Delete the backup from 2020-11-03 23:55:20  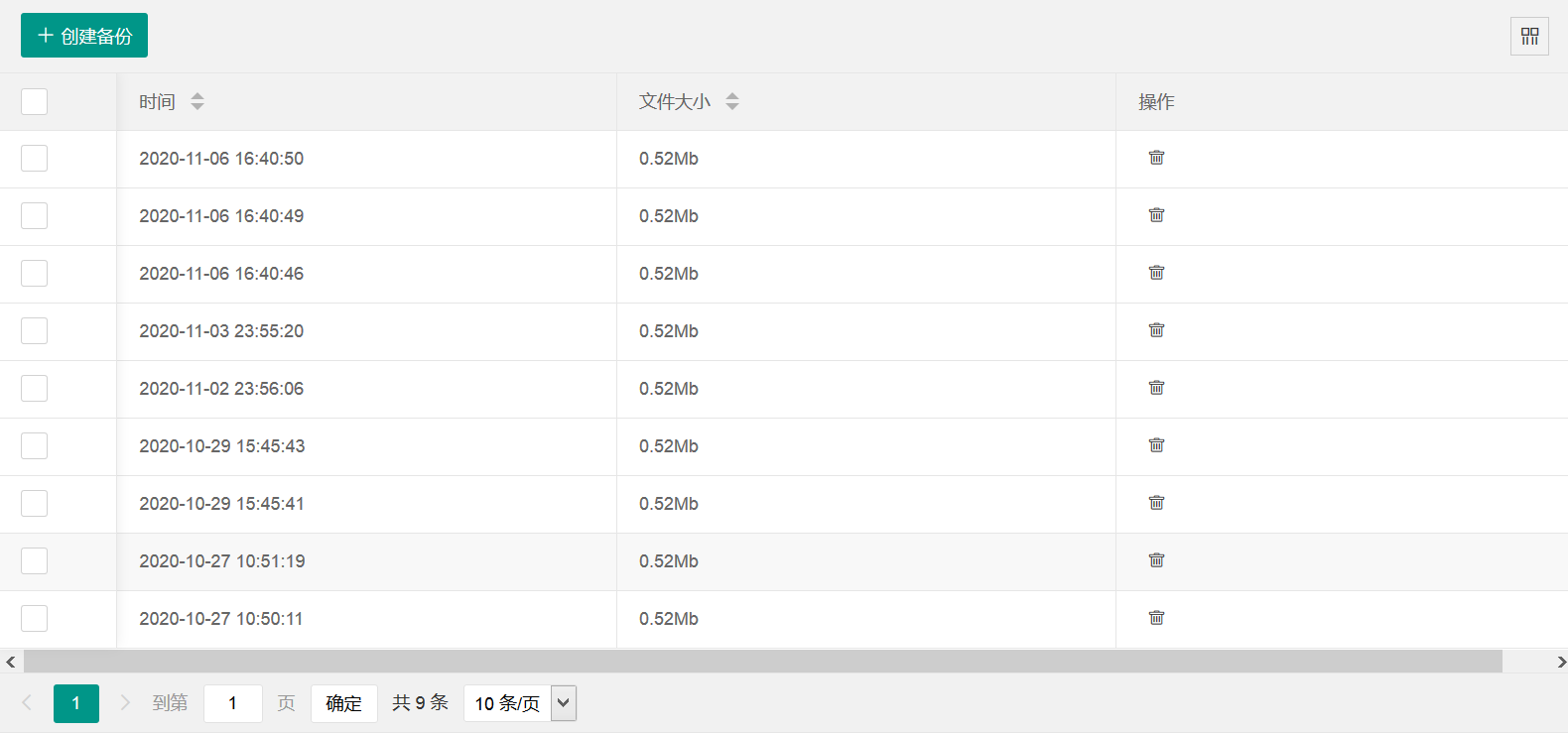click(x=1156, y=330)
